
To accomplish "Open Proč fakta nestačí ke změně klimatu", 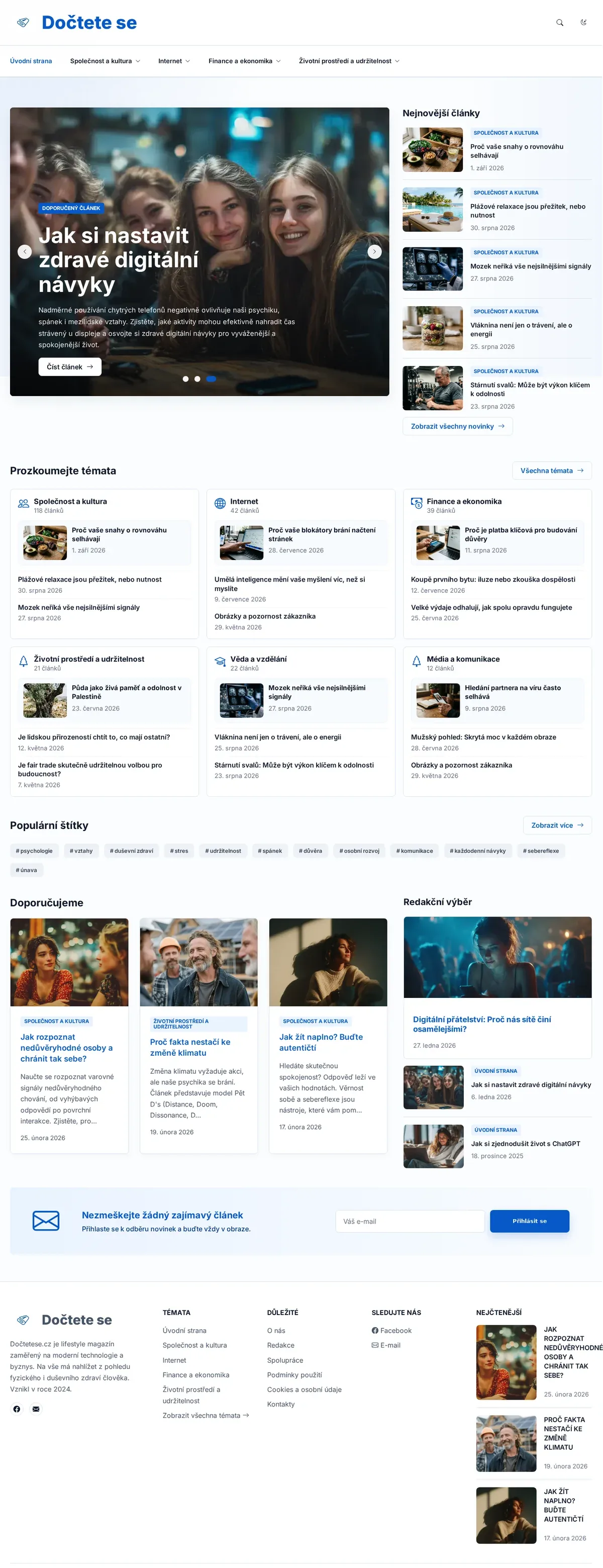I will coord(190,1047).
